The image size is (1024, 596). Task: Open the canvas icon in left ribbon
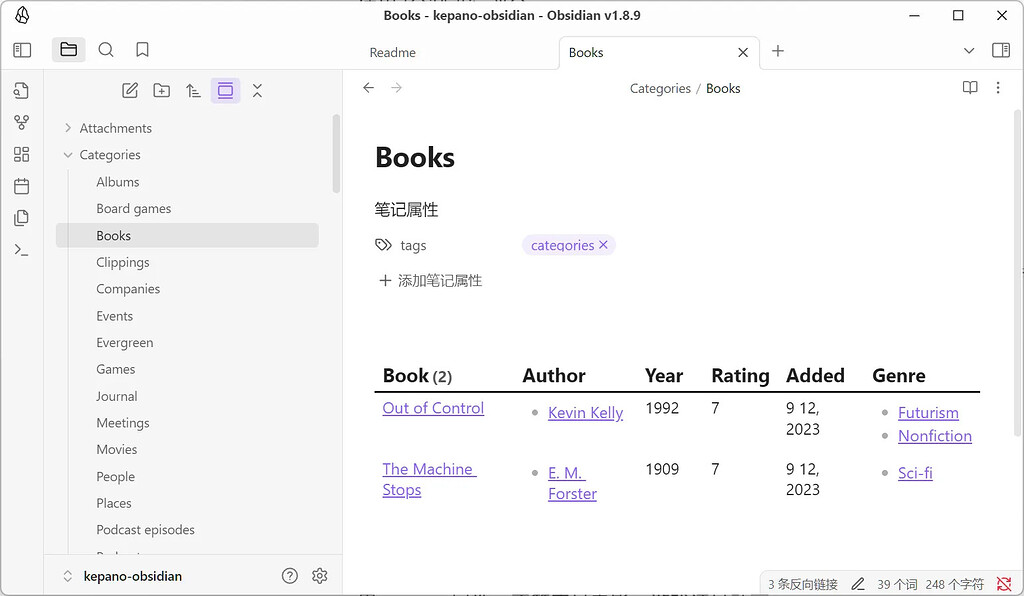(22, 155)
